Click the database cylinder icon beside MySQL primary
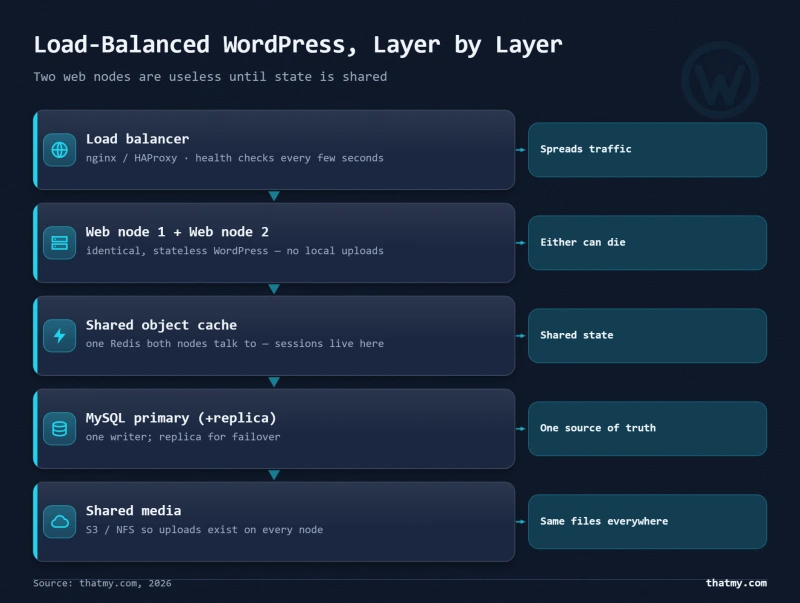The width and height of the screenshot is (800, 603). point(60,429)
